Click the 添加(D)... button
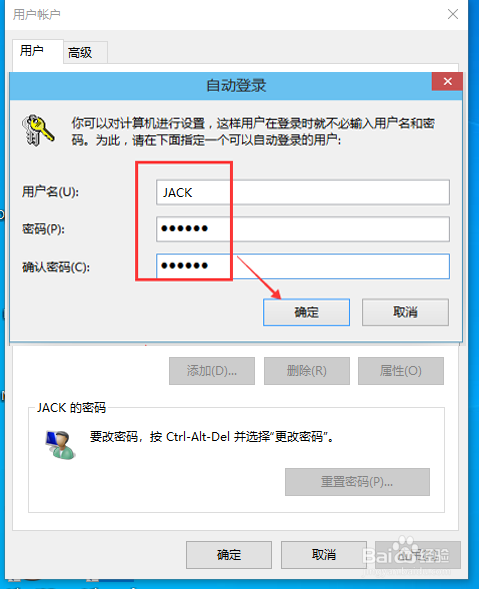Viewport: 479px width, 589px height. point(212,371)
